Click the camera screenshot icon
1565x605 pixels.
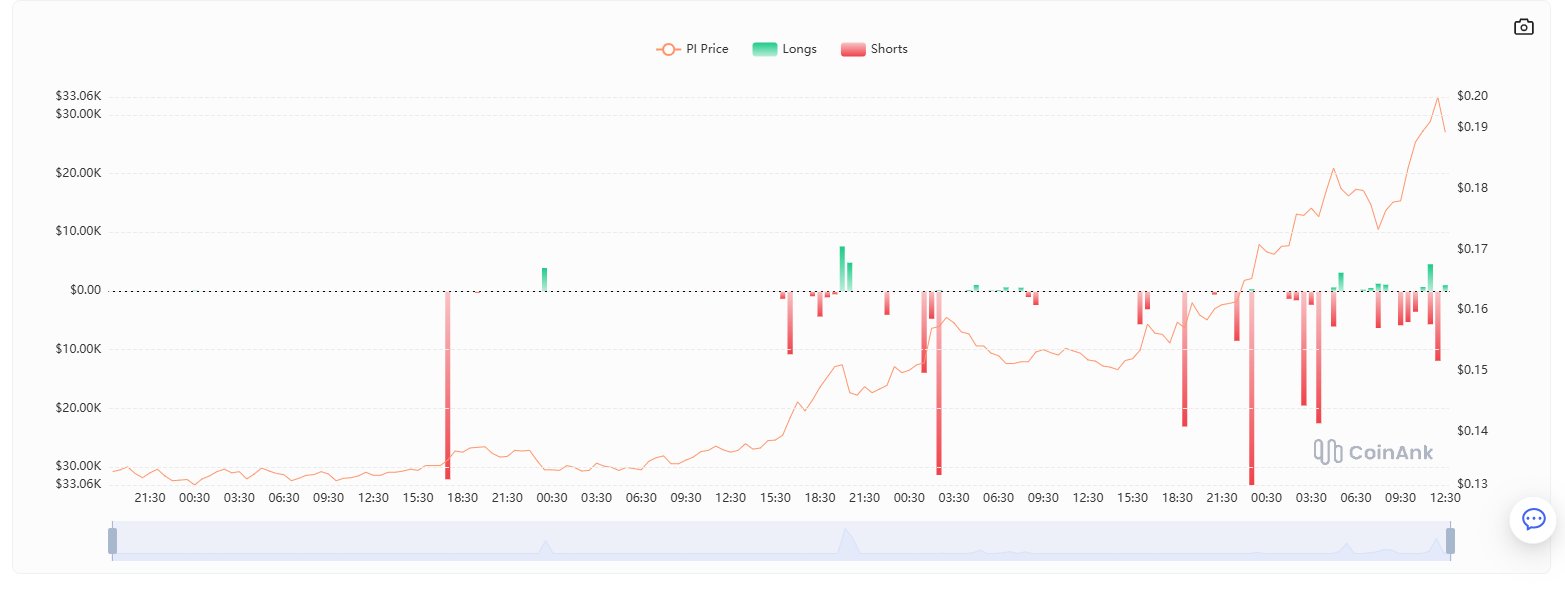(1523, 27)
